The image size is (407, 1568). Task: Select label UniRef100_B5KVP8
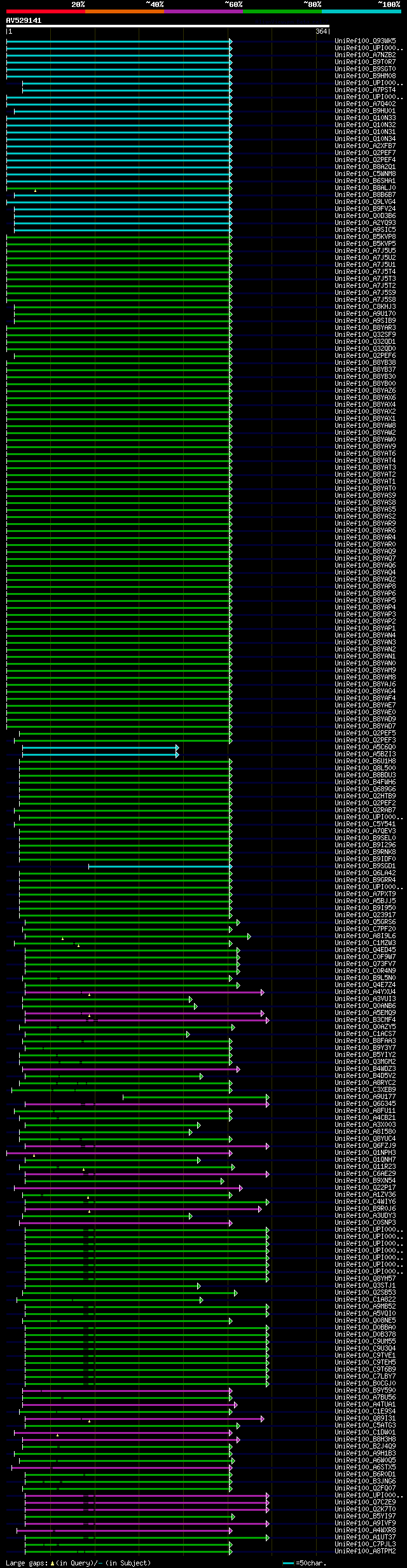pos(365,236)
